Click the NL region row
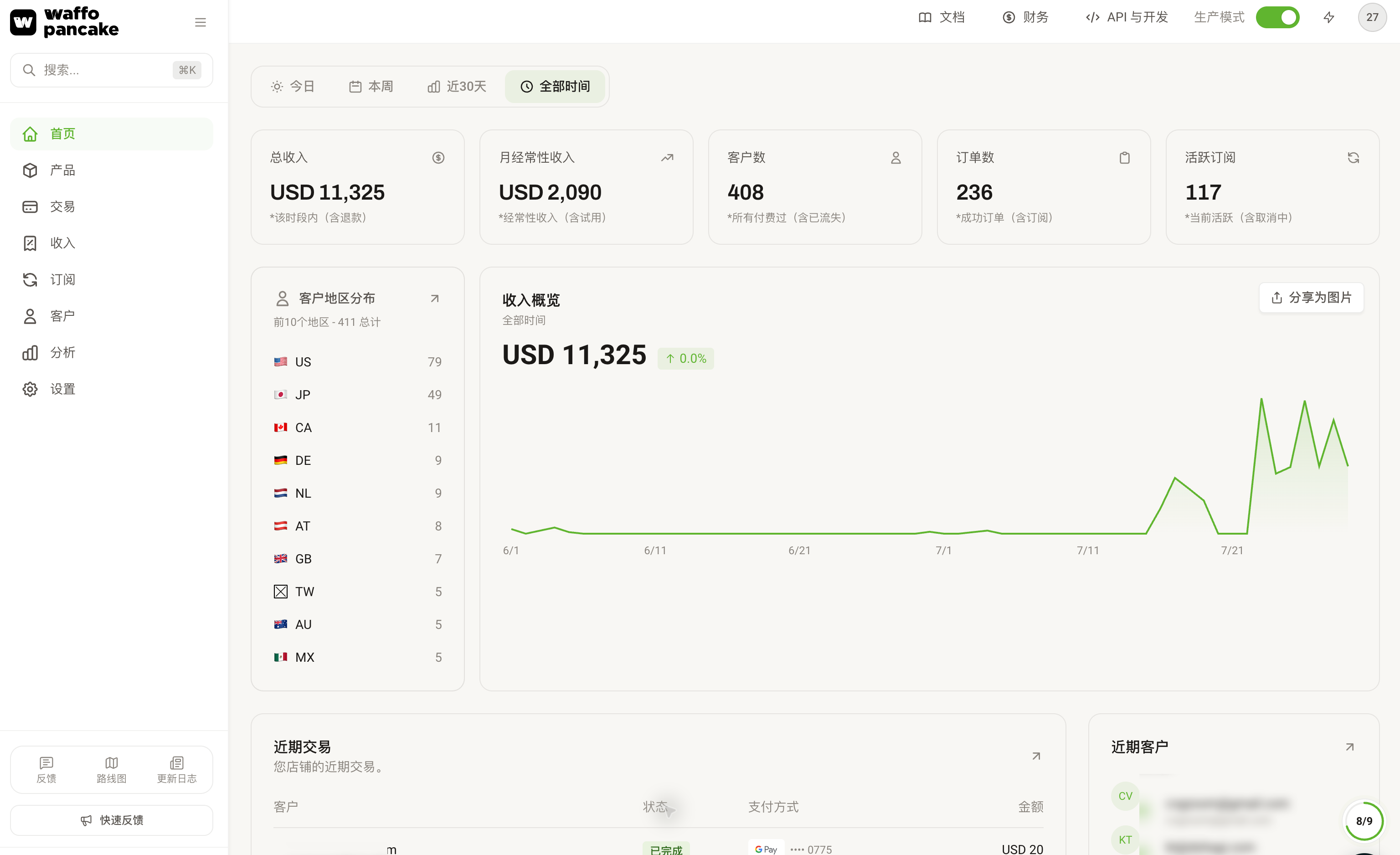 357,493
